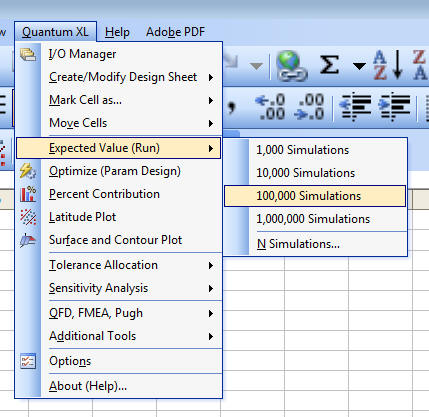Expand the Move Cells submenu
This screenshot has width=429, height=417.
119,123
